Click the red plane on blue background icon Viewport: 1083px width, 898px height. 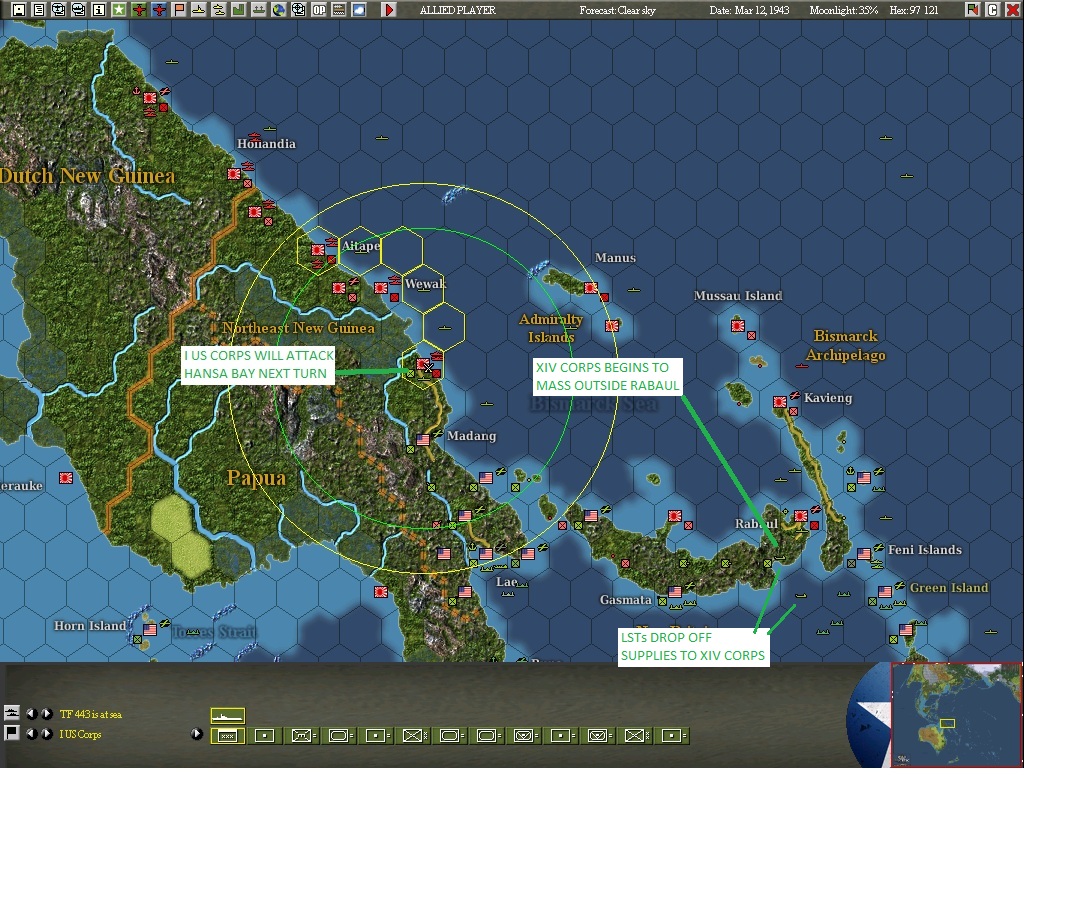tap(159, 10)
